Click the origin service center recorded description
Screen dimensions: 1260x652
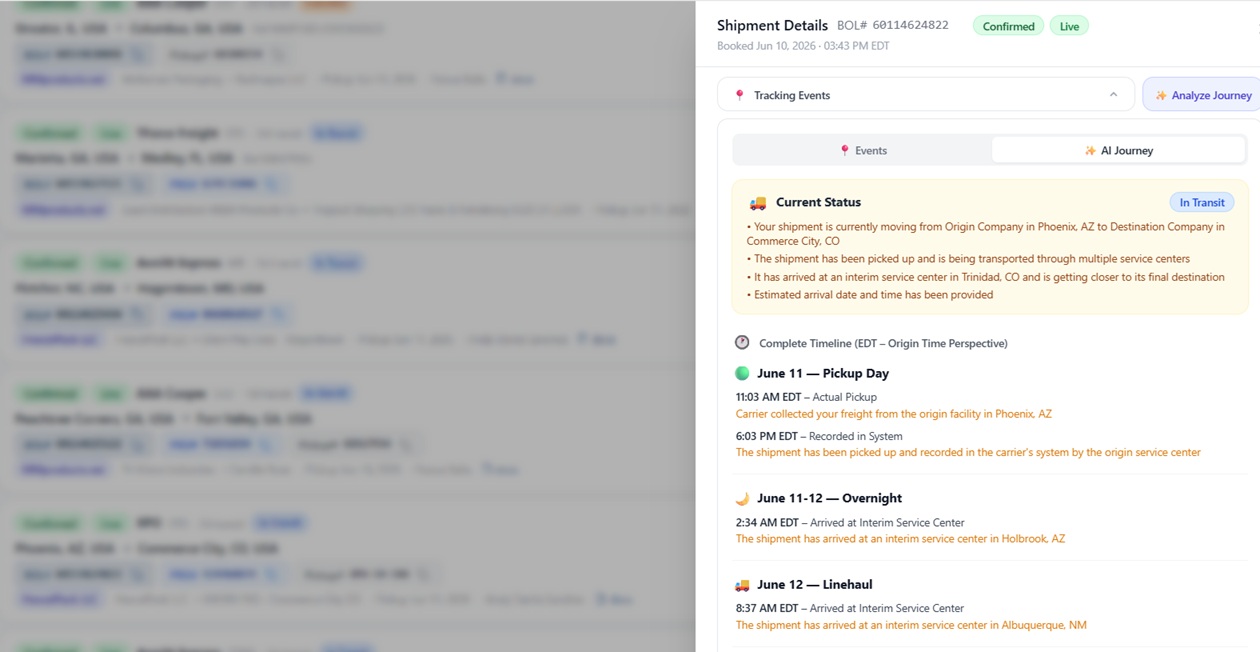pyautogui.click(x=968, y=453)
